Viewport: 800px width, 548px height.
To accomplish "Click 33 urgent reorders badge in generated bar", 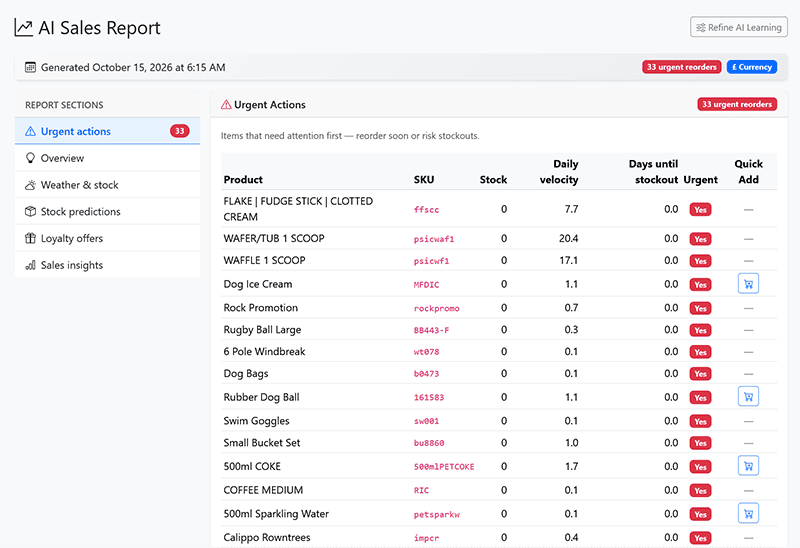I will (682, 67).
